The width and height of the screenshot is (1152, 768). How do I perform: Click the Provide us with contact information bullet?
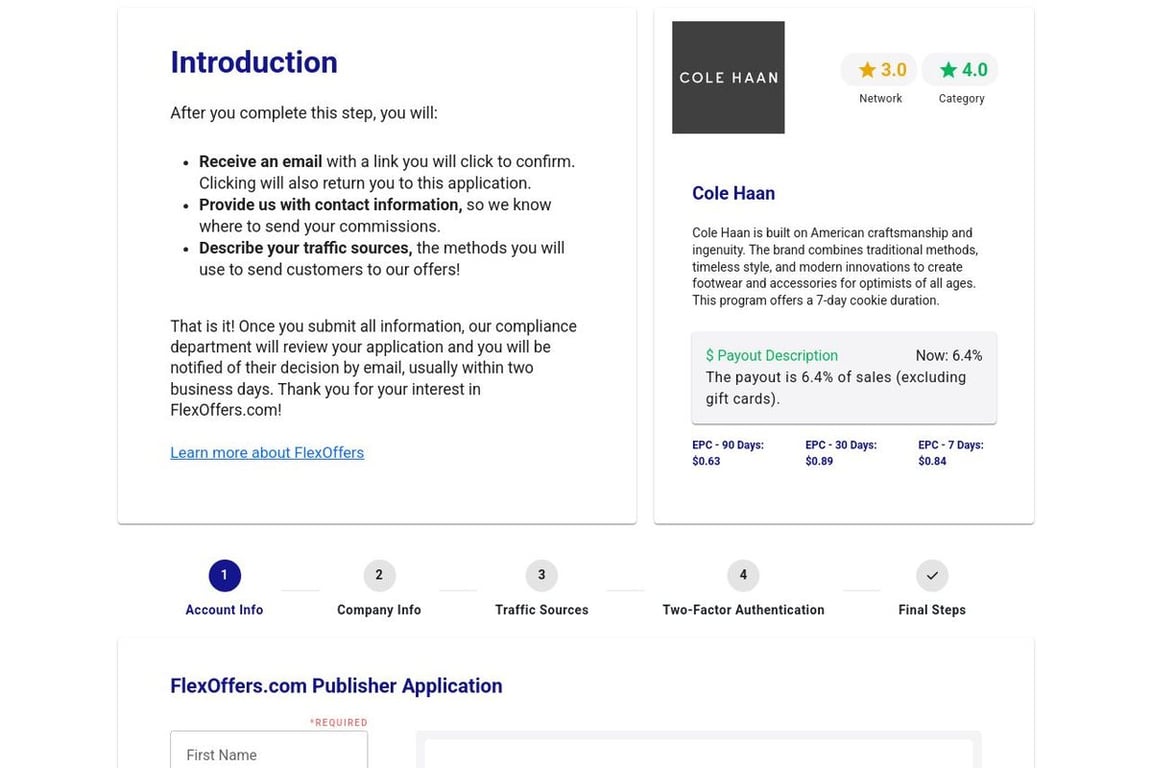(375, 215)
